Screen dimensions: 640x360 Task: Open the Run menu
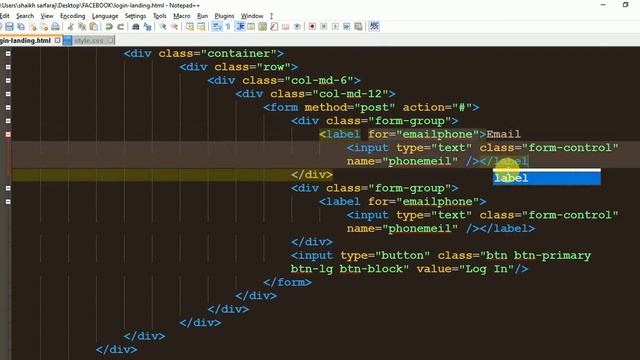(202, 16)
